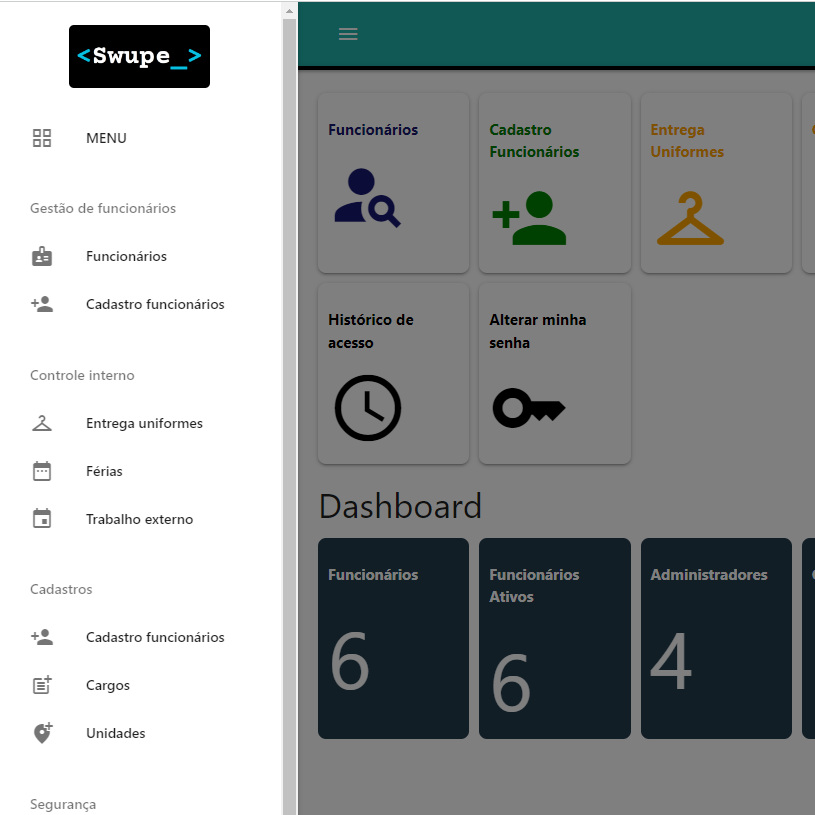Toggle the hamburger menu in top bar
The image size is (815, 815).
(x=348, y=34)
